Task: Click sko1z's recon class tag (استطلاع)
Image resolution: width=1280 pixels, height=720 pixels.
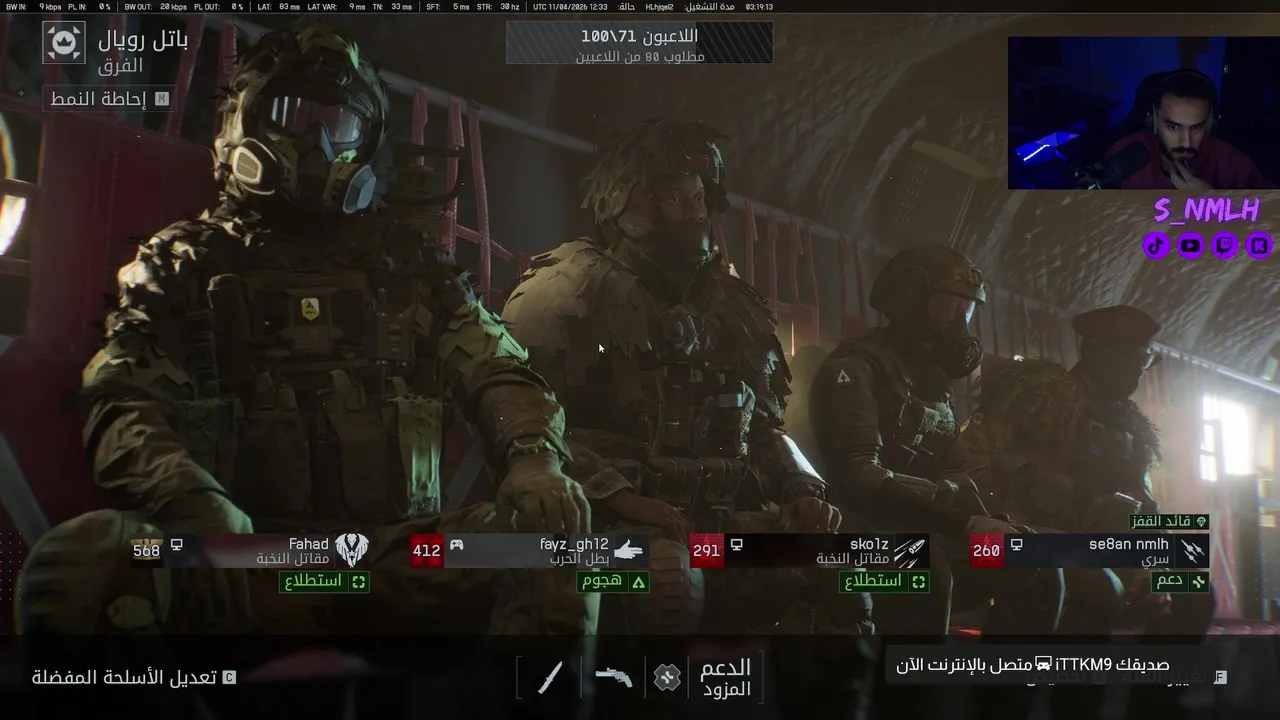Action: 884,581
